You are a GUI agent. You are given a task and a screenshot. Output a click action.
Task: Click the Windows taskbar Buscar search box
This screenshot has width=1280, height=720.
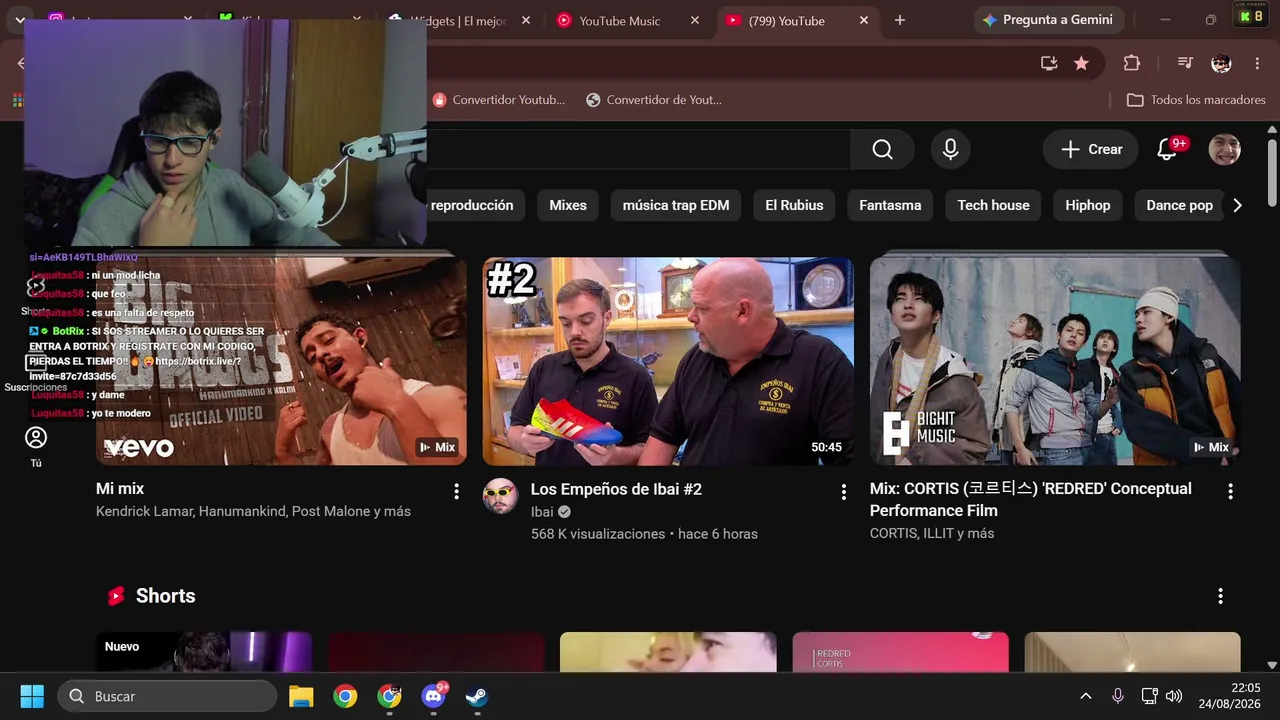167,696
